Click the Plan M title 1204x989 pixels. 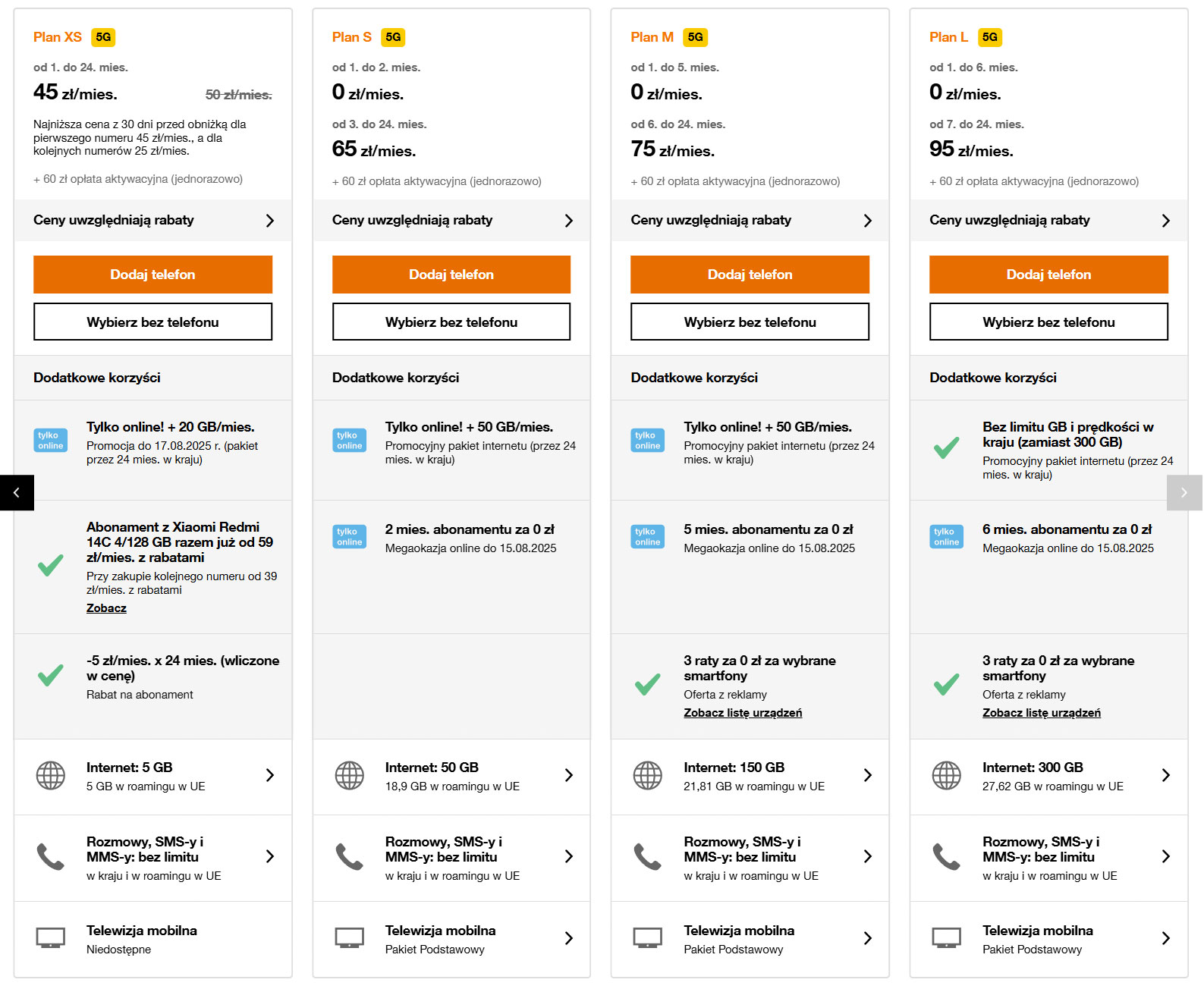click(652, 37)
